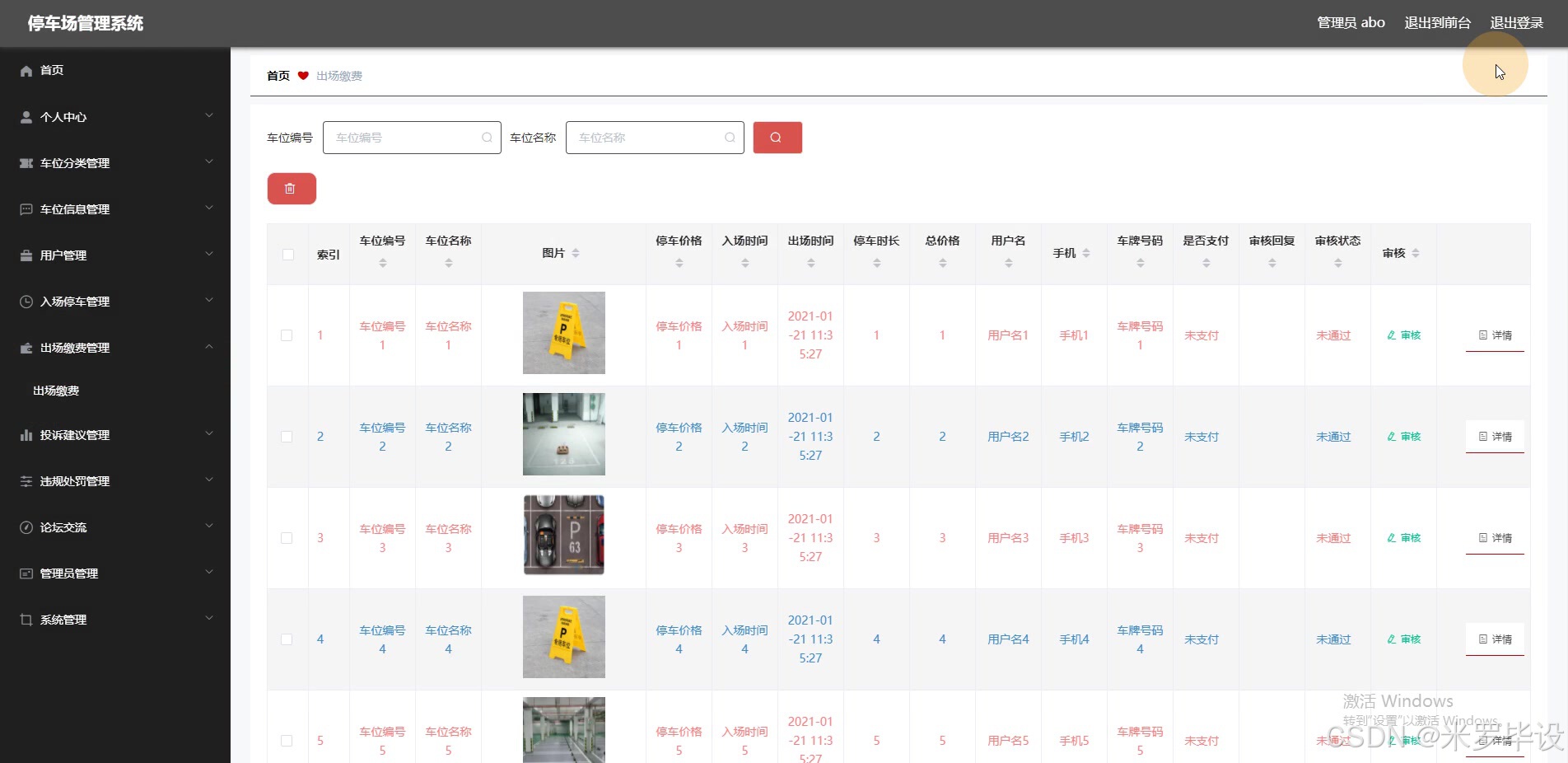
Task: Click the briefcase icon beside 用户管理
Action: click(x=26, y=255)
